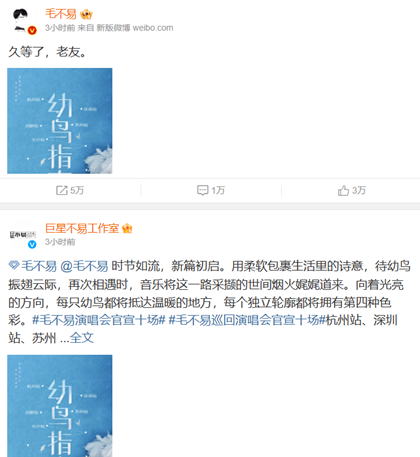Screen dimensions: 420x457
Task: Open the 巨星不易工作室 username link
Action: [82, 228]
